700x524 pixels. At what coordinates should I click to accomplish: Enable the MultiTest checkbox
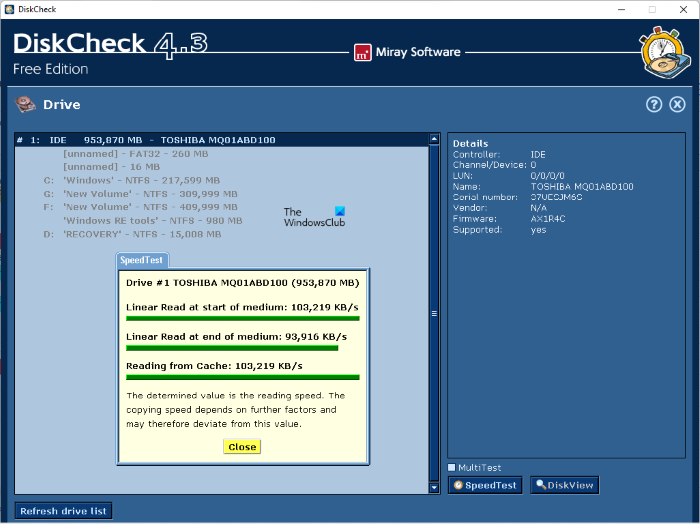click(x=451, y=467)
